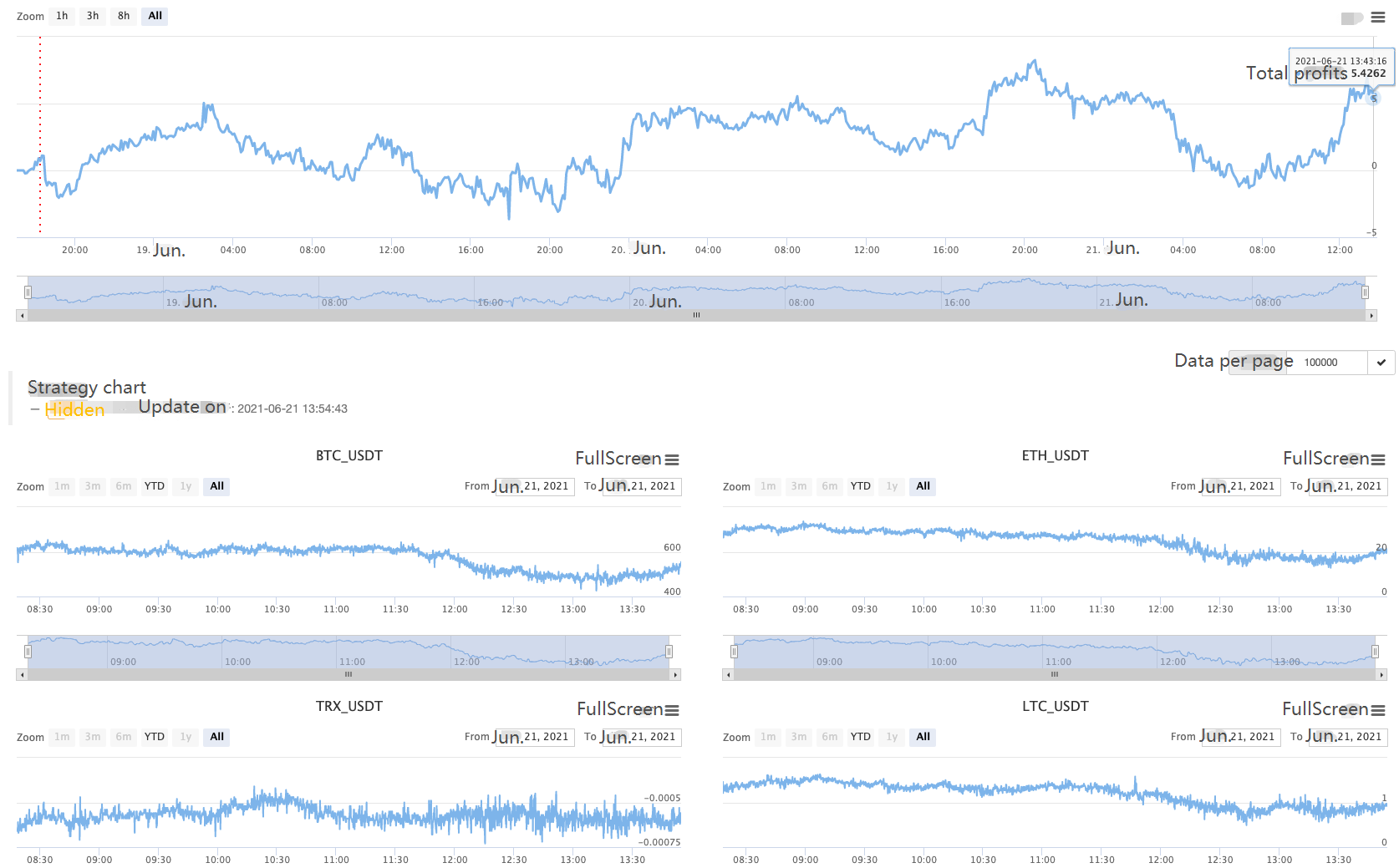Toggle the Hidden strategy chart visibility
Screen dimensions: 1399x868
(x=74, y=409)
